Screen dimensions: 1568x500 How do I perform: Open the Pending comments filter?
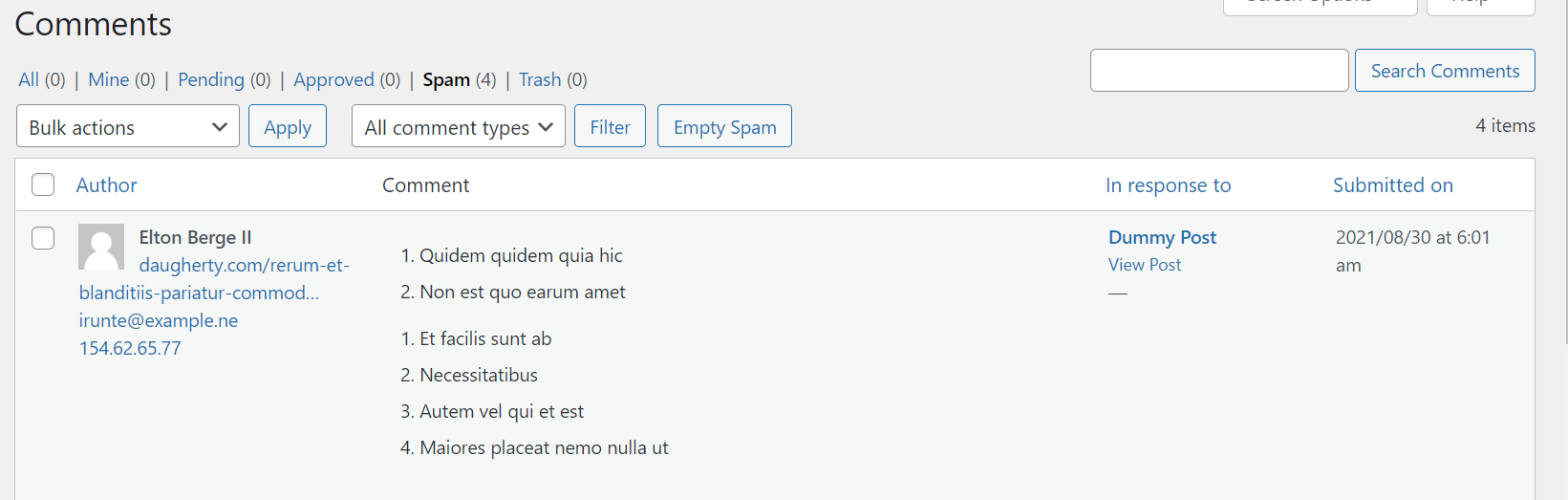[x=211, y=79]
